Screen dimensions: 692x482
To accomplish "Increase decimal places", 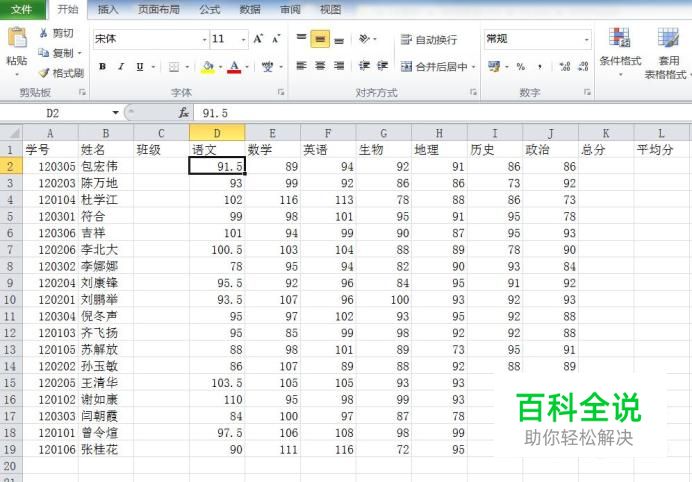I will tap(564, 67).
